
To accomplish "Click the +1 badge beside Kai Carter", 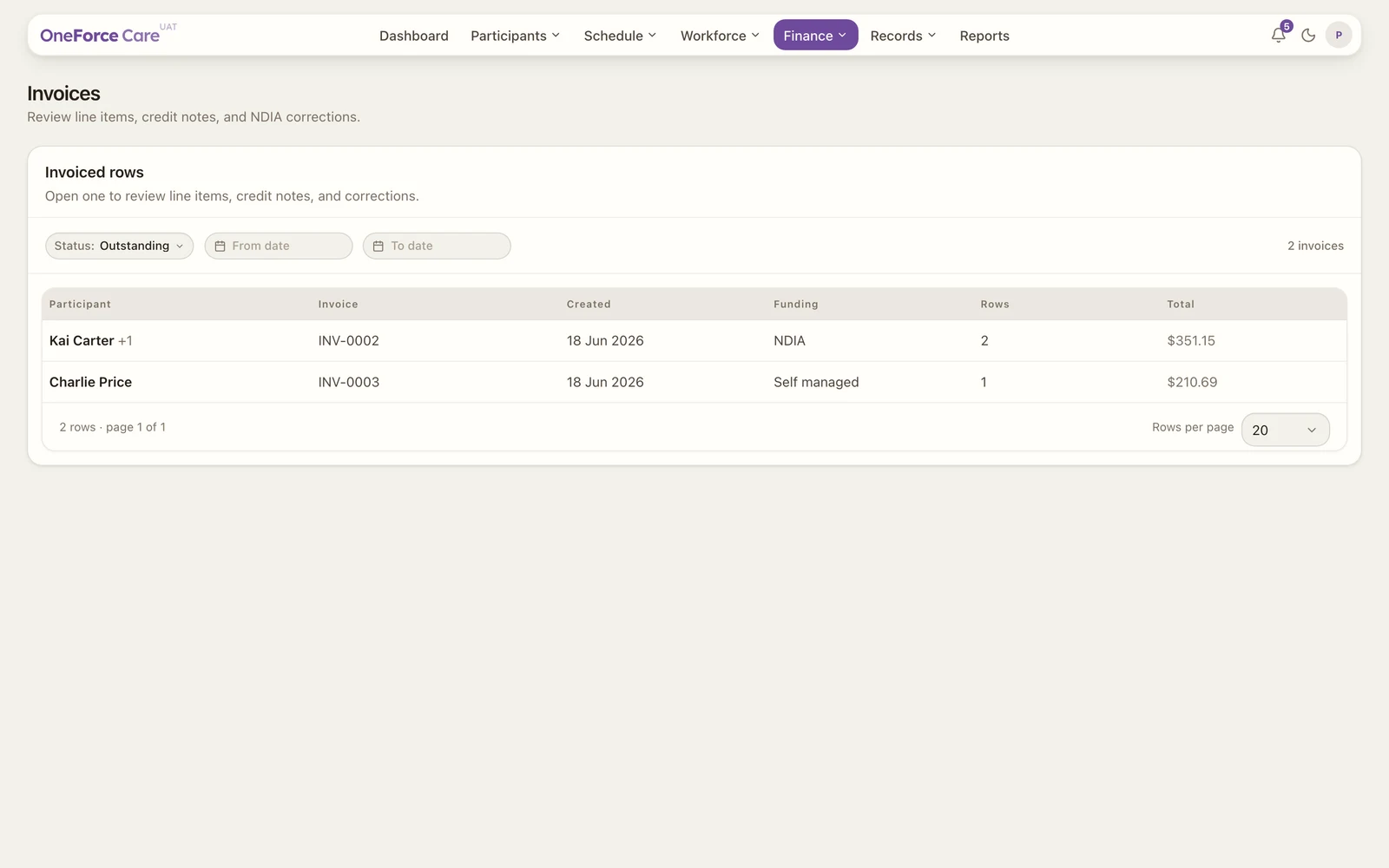I will pos(125,341).
